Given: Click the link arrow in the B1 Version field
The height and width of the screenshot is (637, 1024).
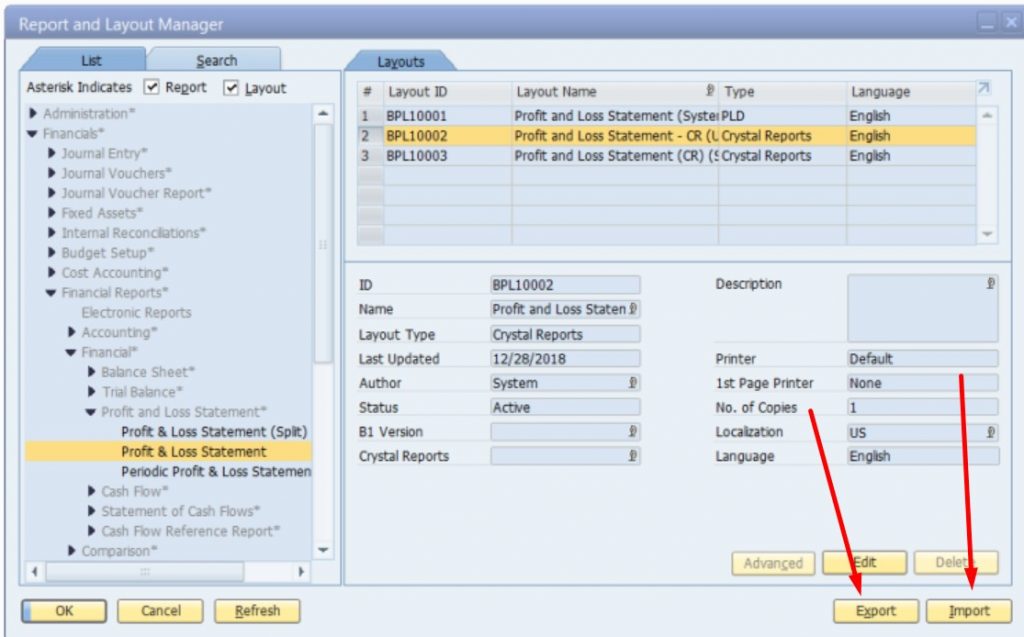Looking at the screenshot, I should 632,431.
